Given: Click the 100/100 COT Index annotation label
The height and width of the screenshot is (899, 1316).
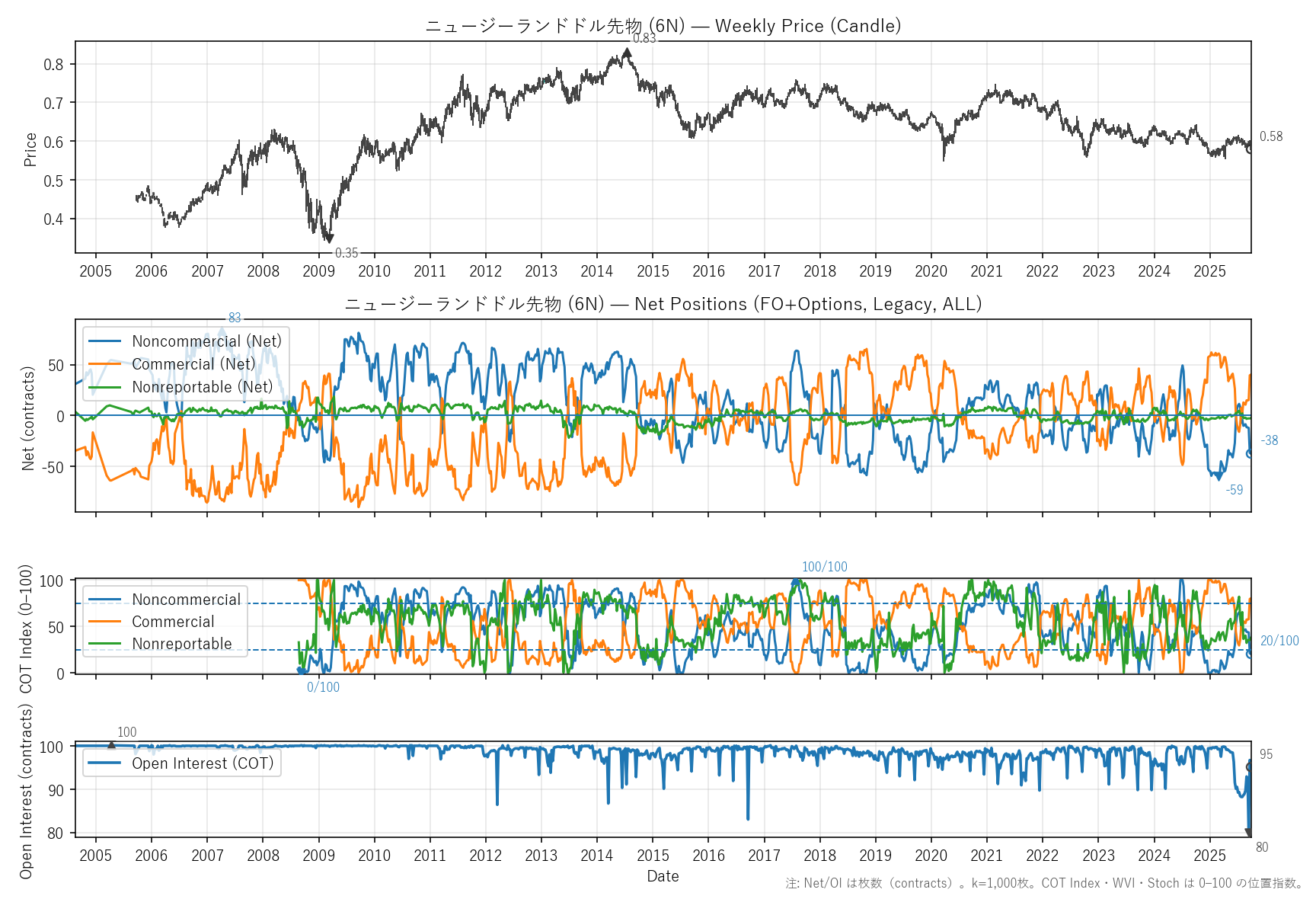Looking at the screenshot, I should [x=824, y=567].
